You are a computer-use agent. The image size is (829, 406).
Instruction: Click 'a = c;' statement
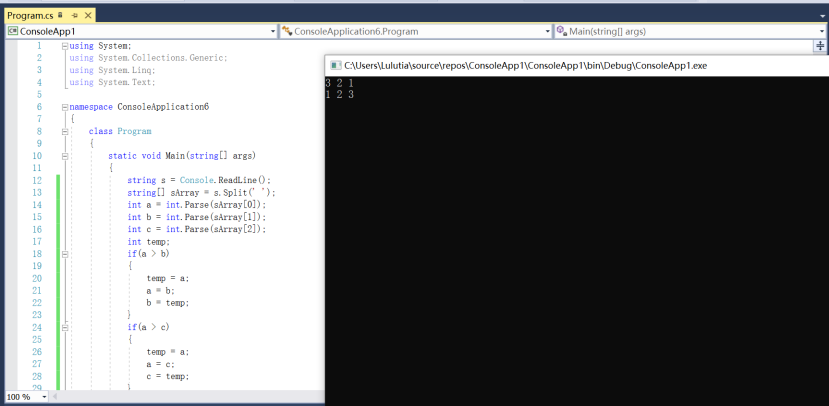point(160,364)
